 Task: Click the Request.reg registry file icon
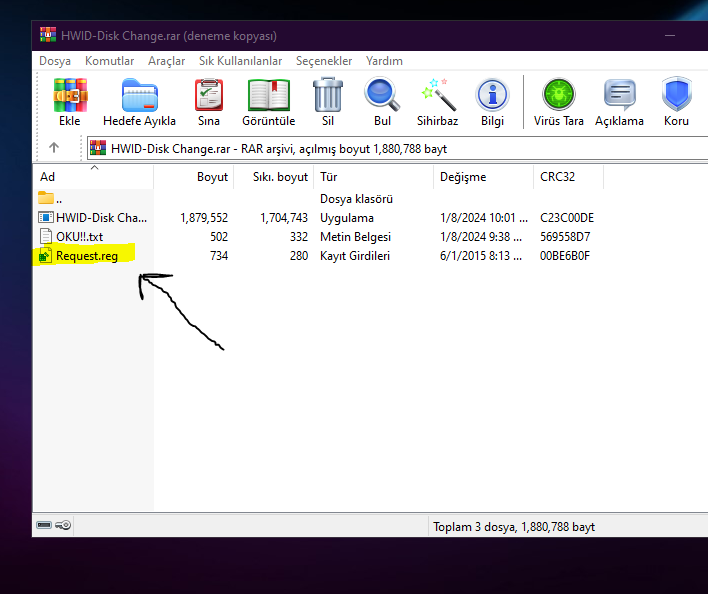46,255
